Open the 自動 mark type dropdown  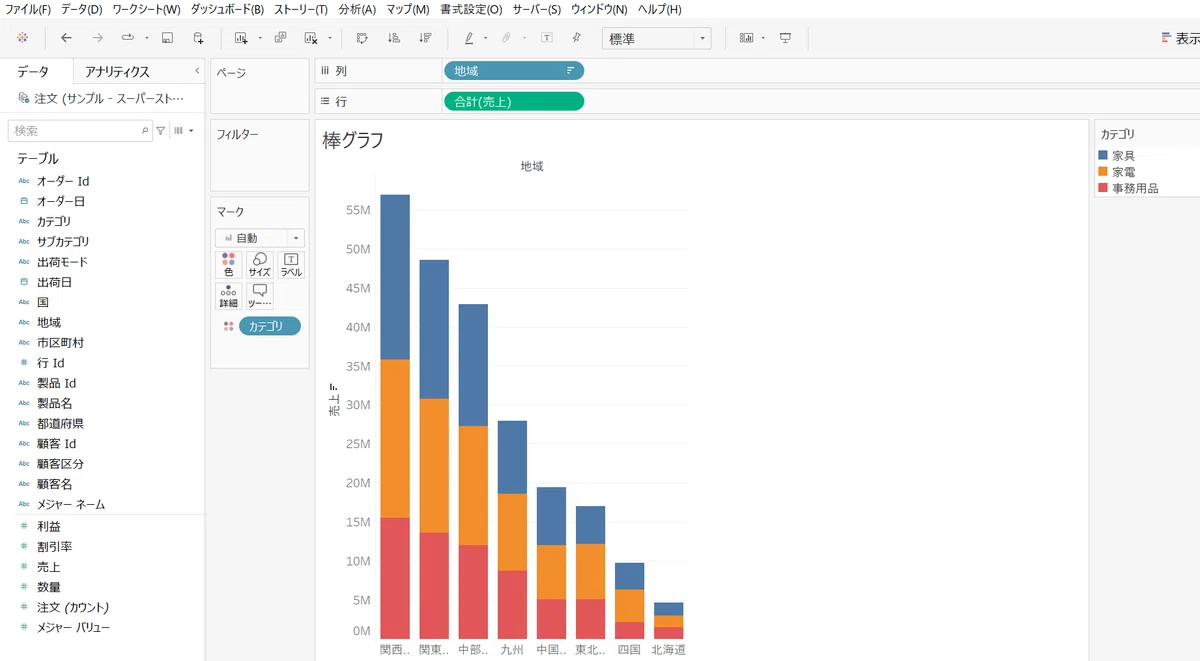point(260,238)
